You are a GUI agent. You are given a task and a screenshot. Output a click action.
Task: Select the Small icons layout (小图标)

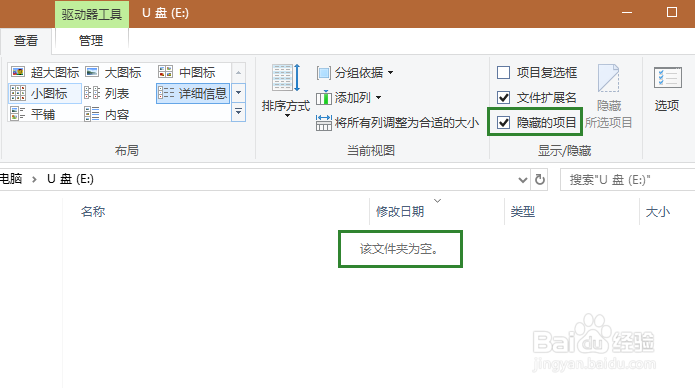pyautogui.click(x=45, y=93)
